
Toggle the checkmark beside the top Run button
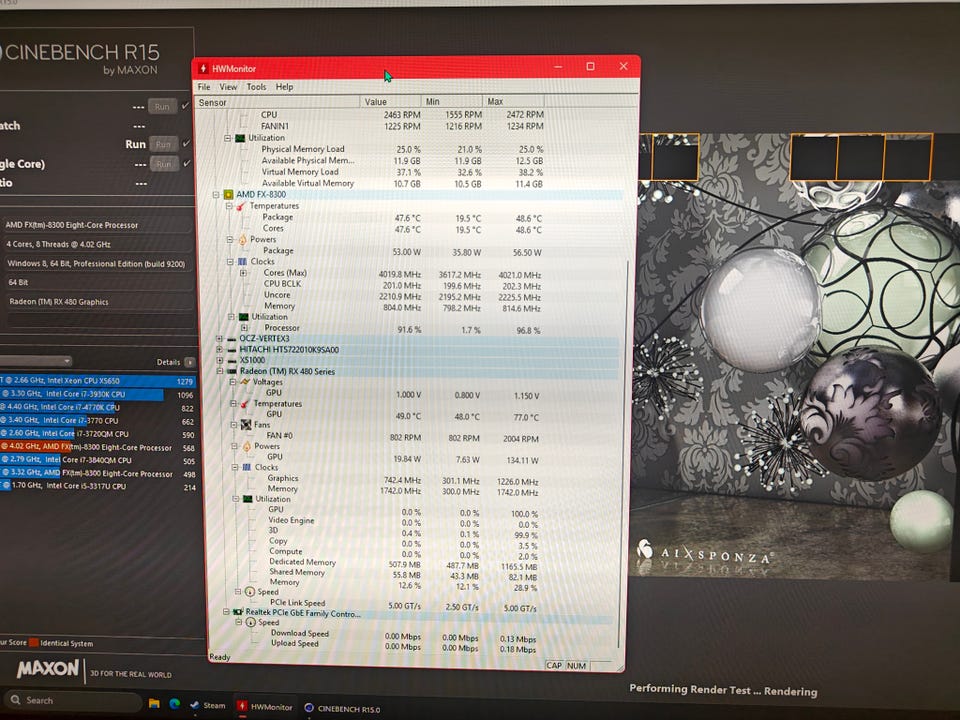click(x=186, y=106)
